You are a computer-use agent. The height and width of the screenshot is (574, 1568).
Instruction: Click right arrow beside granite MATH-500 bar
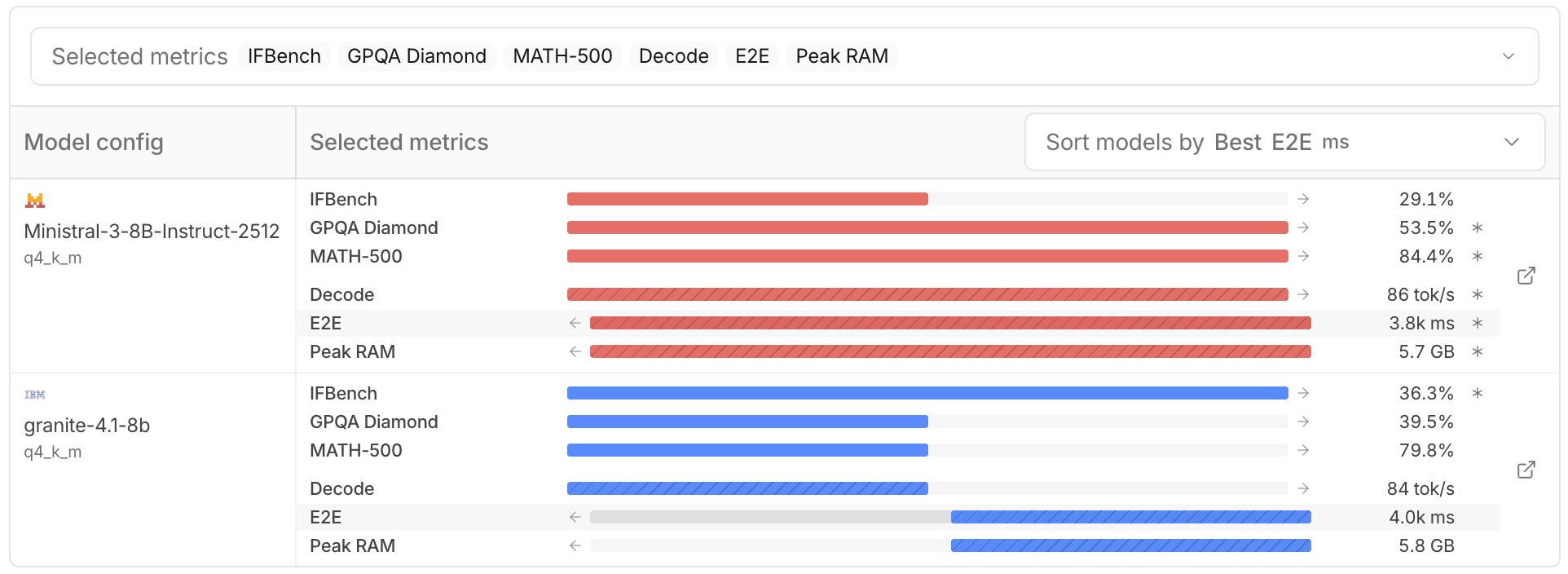pyautogui.click(x=1303, y=450)
